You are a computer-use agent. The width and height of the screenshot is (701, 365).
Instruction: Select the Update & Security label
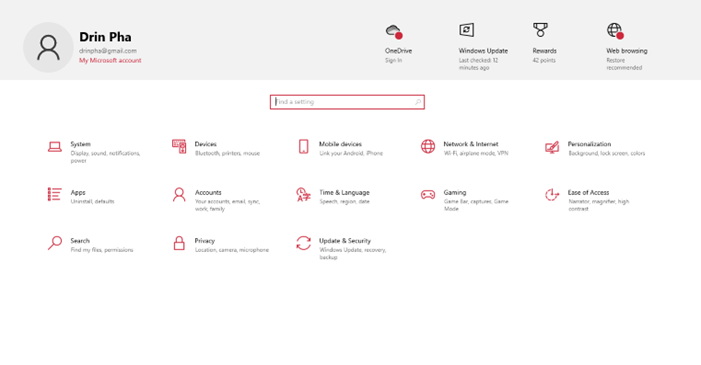pos(345,241)
